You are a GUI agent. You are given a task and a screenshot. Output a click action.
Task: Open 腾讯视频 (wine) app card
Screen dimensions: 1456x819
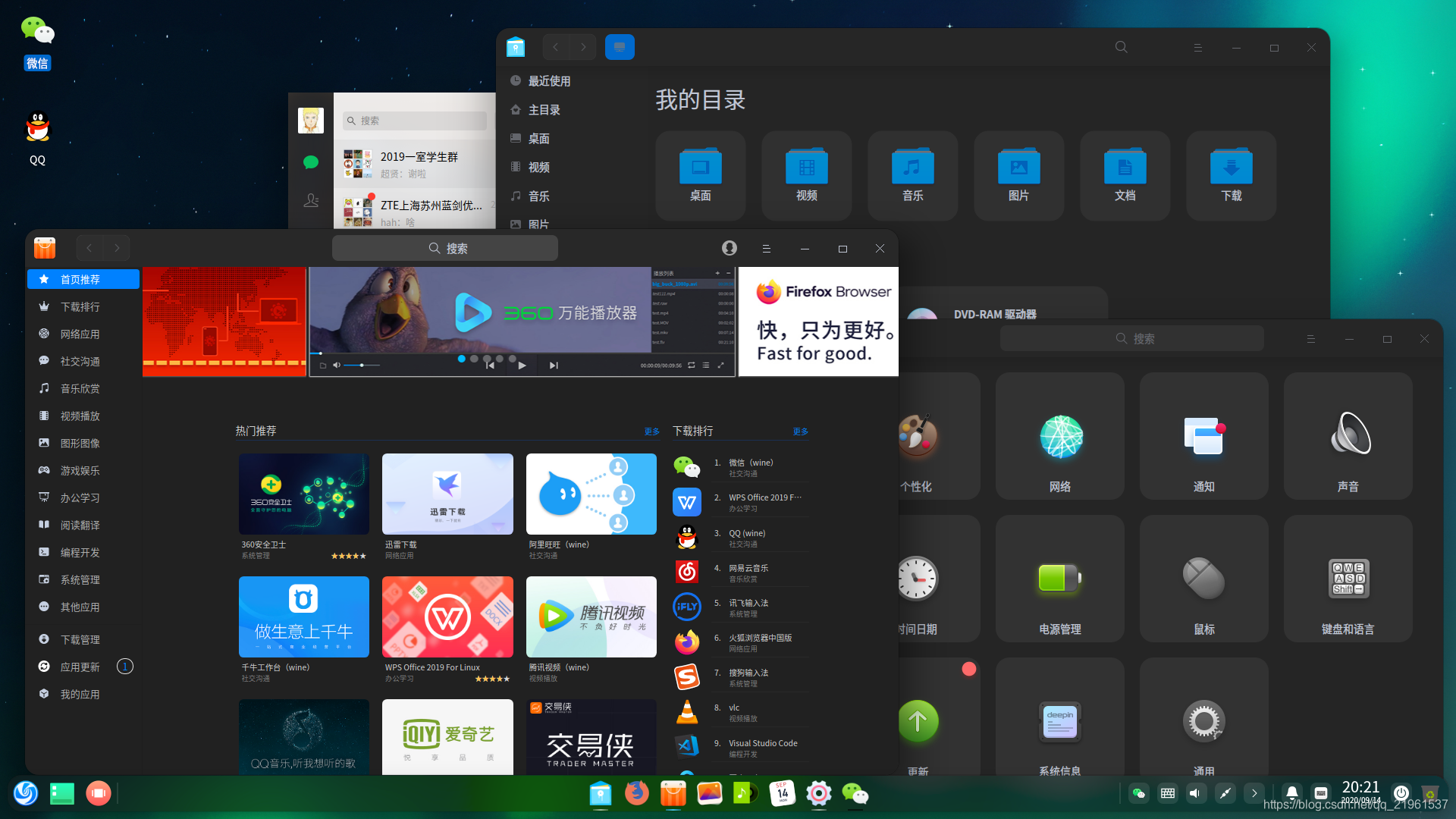[591, 629]
